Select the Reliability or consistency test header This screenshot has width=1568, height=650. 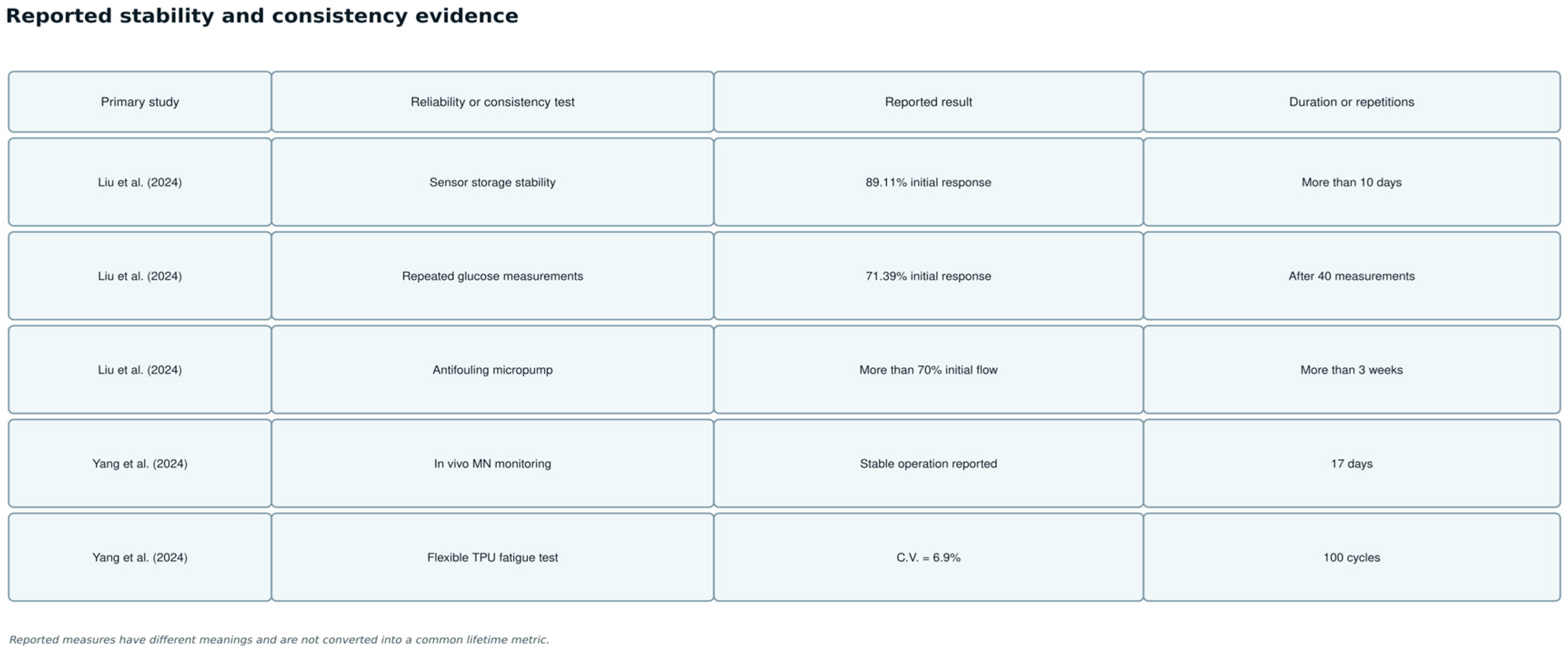coord(492,102)
